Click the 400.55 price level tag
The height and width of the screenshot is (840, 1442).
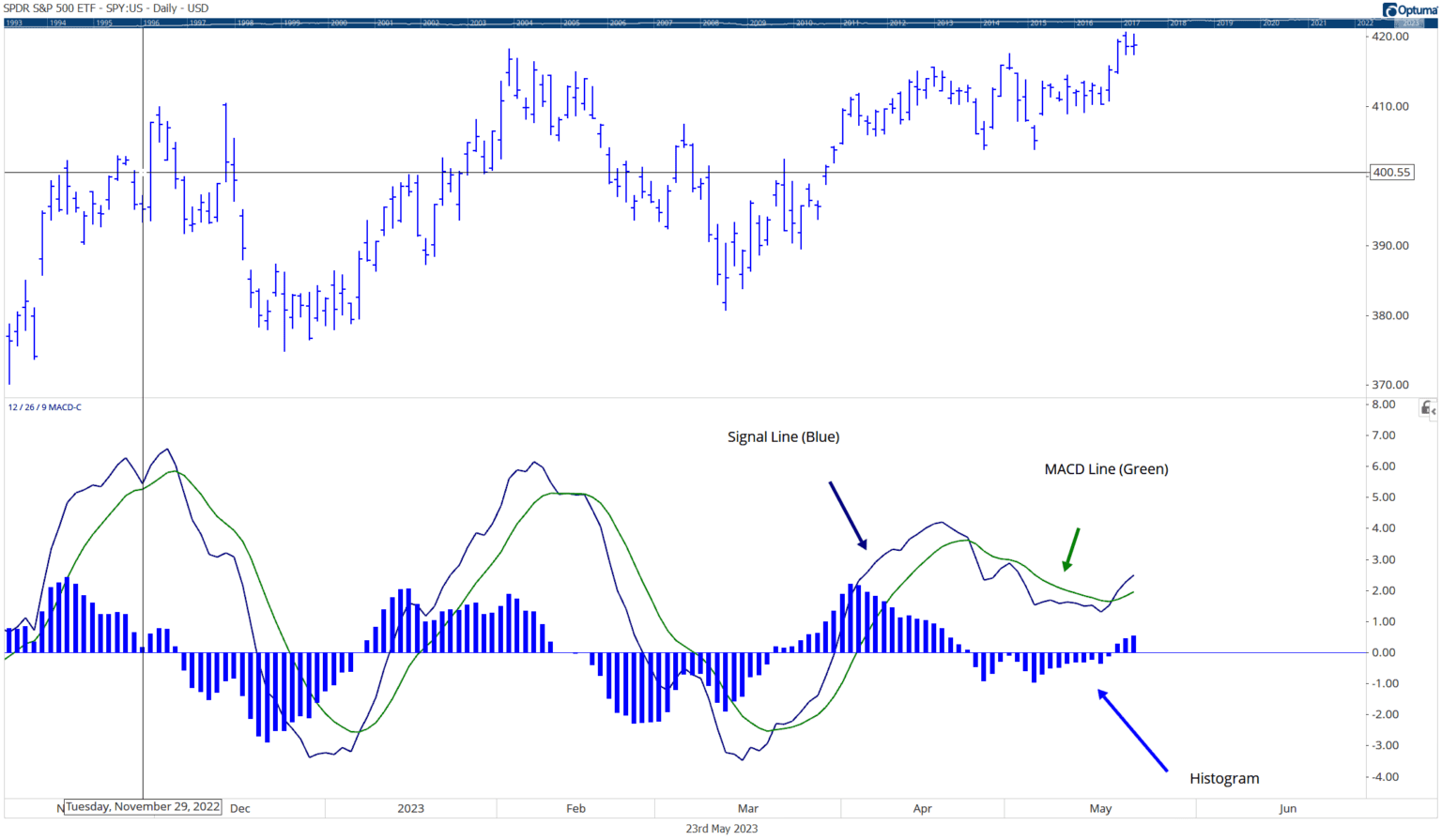pyautogui.click(x=1391, y=173)
